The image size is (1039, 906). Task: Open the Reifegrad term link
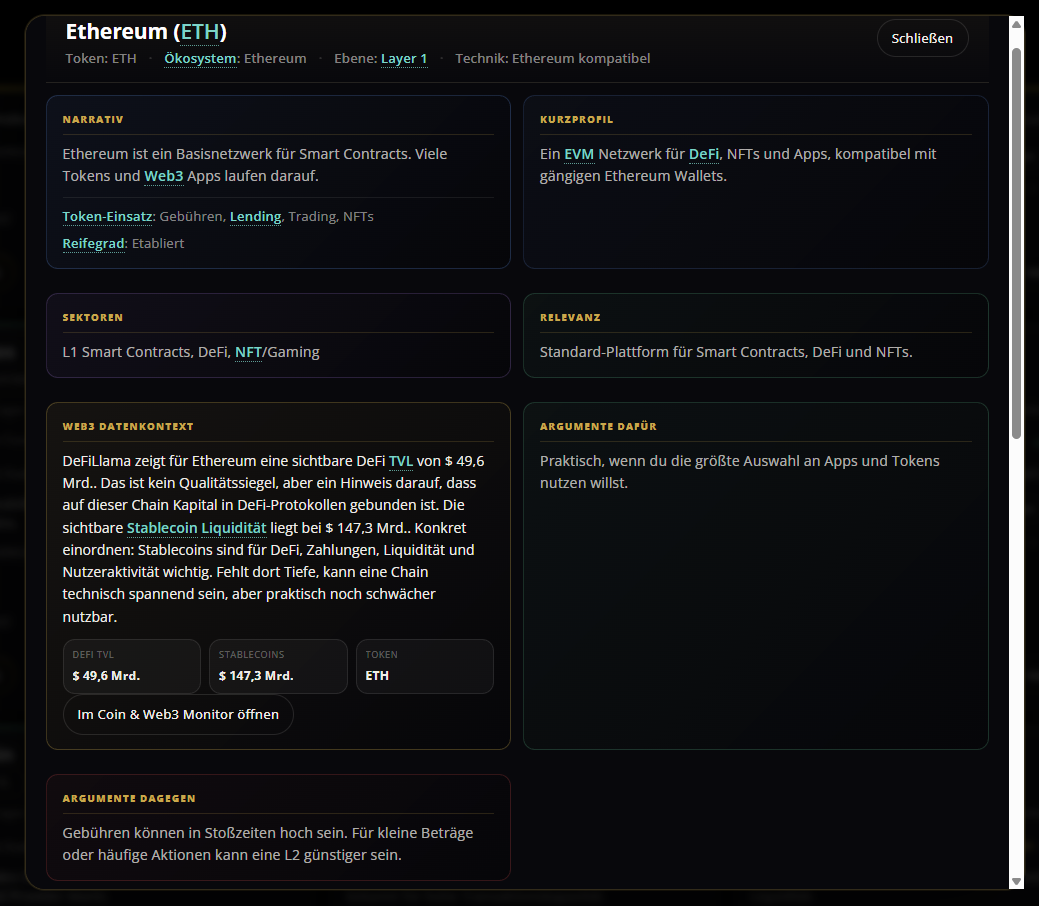(x=93, y=243)
